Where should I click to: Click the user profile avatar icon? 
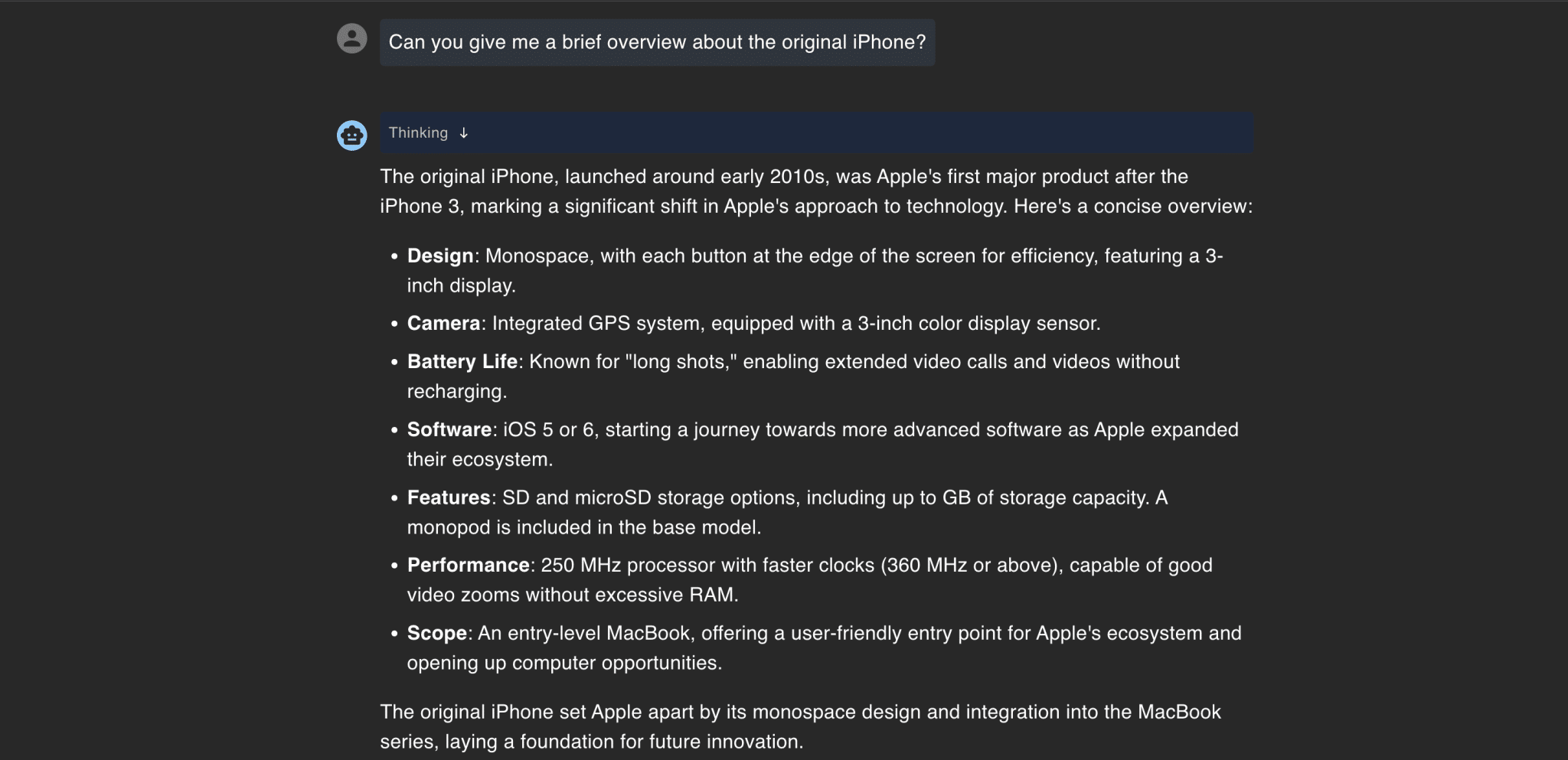click(352, 38)
